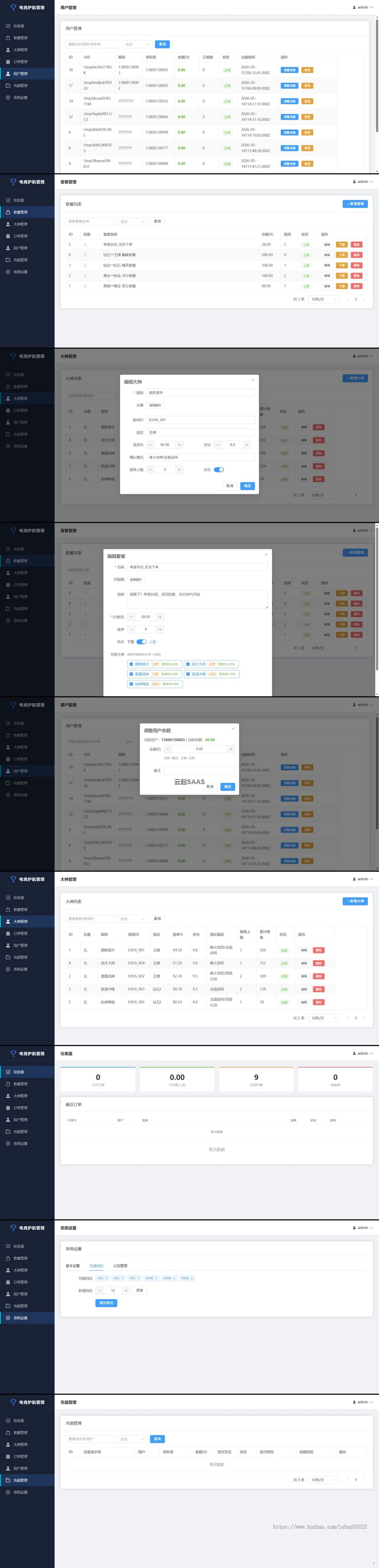Click 用户管理 sidebar icon in 系统设置 screen
This screenshot has width=379, height=1568.
(8, 1294)
